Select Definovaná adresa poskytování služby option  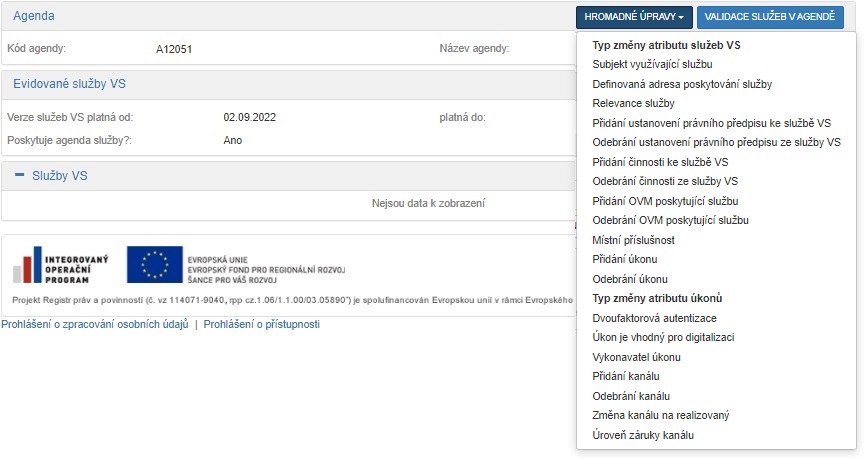click(x=682, y=84)
